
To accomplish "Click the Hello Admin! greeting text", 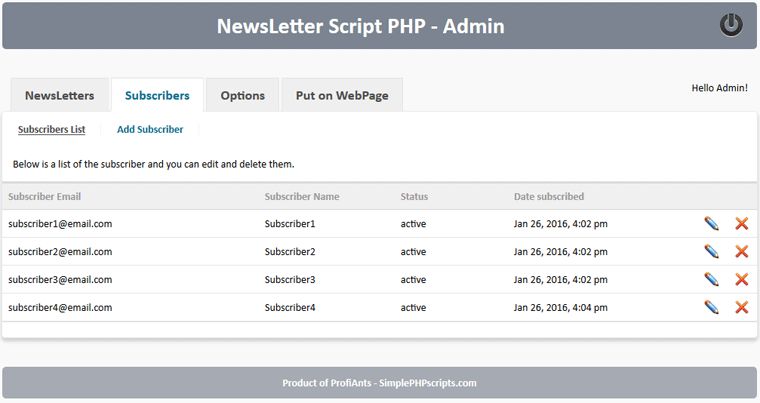I will click(719, 88).
